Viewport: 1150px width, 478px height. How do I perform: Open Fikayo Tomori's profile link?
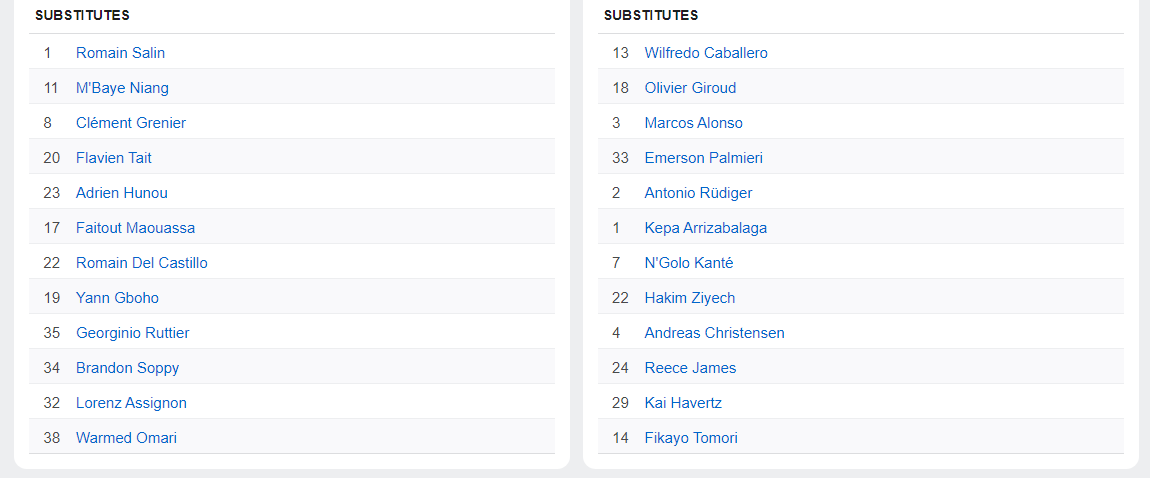click(691, 438)
